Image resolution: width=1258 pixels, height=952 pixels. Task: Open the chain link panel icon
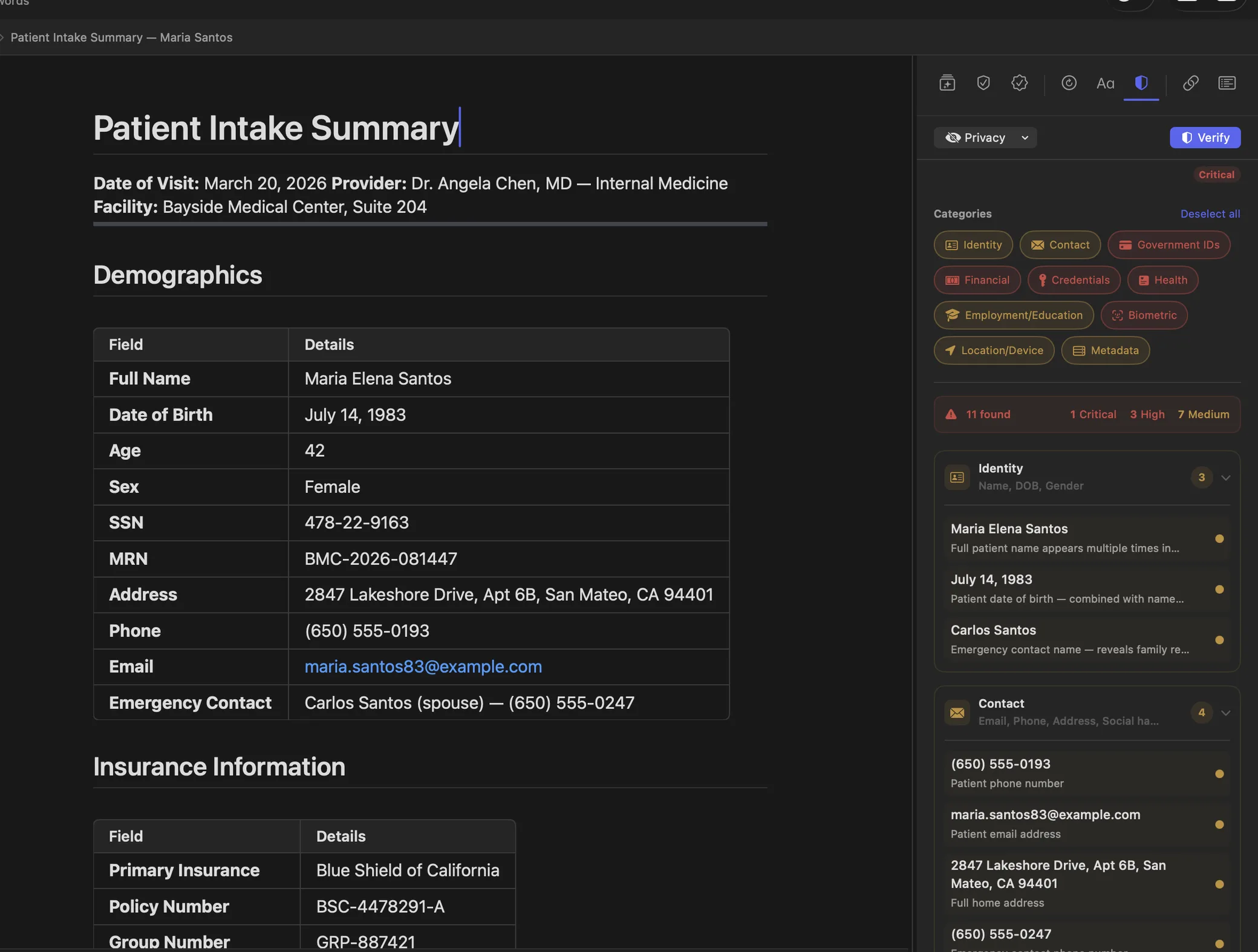click(x=1190, y=83)
